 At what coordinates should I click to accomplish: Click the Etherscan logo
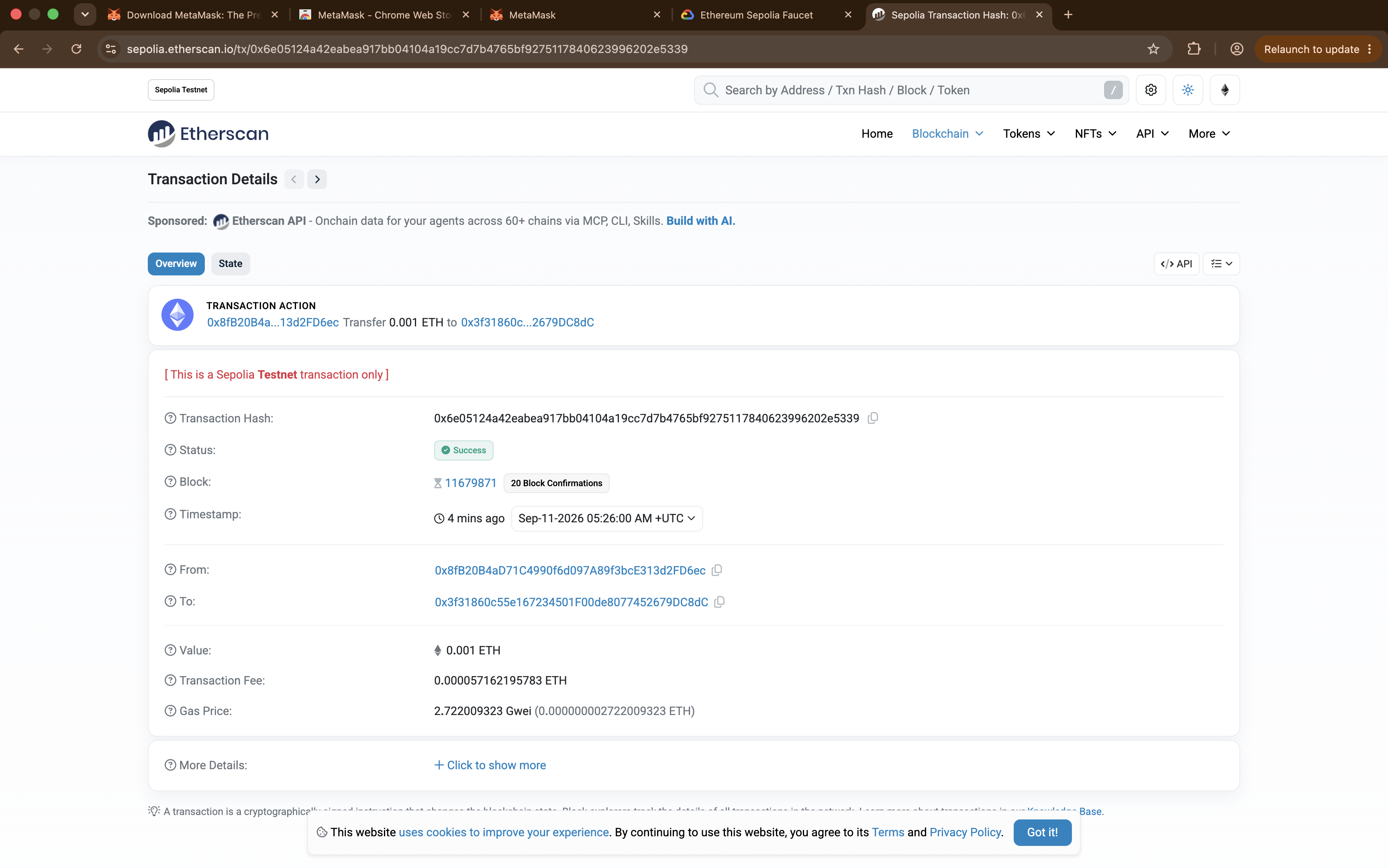[x=208, y=134]
